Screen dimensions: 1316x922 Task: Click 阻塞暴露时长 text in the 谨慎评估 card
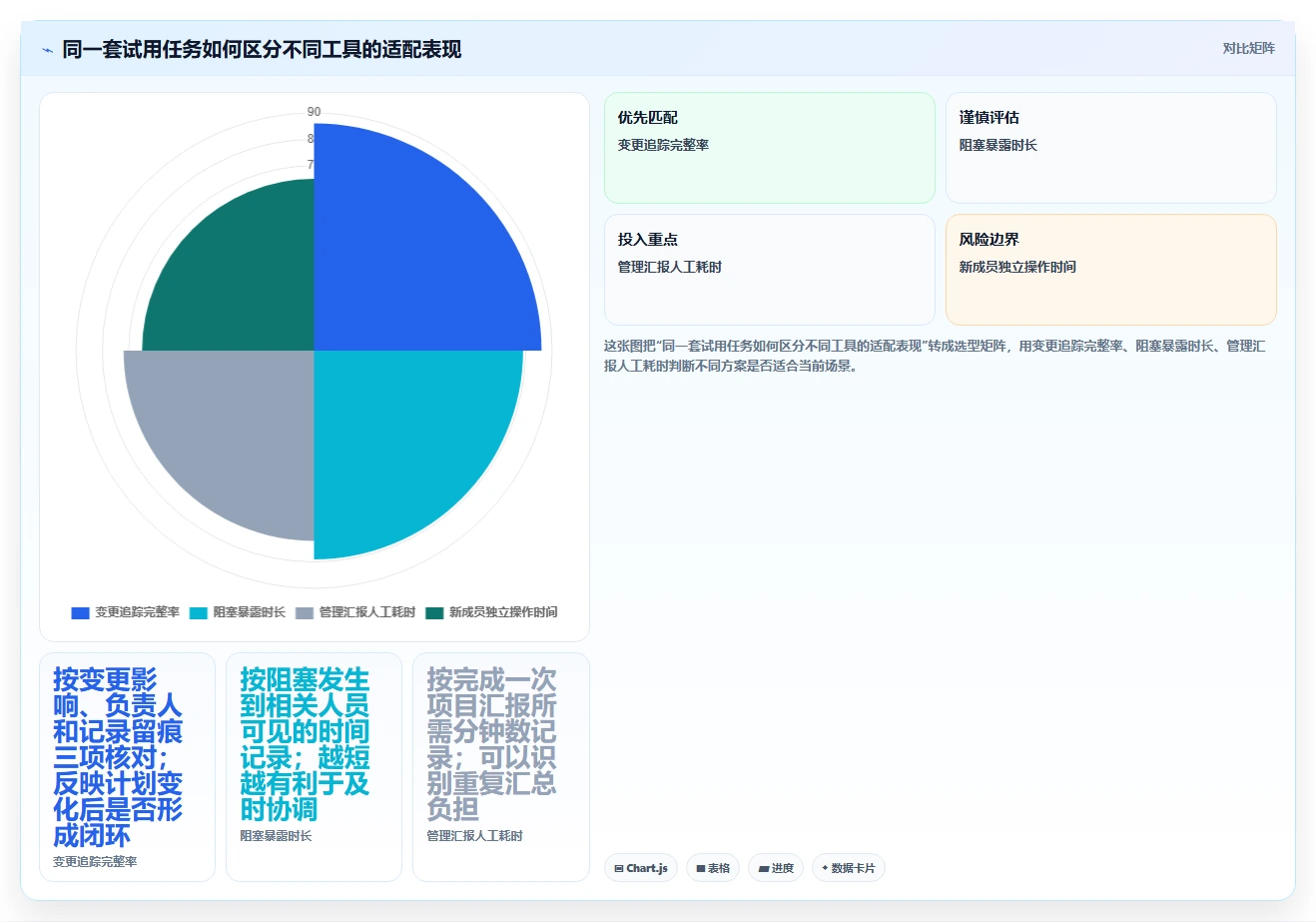tap(998, 145)
